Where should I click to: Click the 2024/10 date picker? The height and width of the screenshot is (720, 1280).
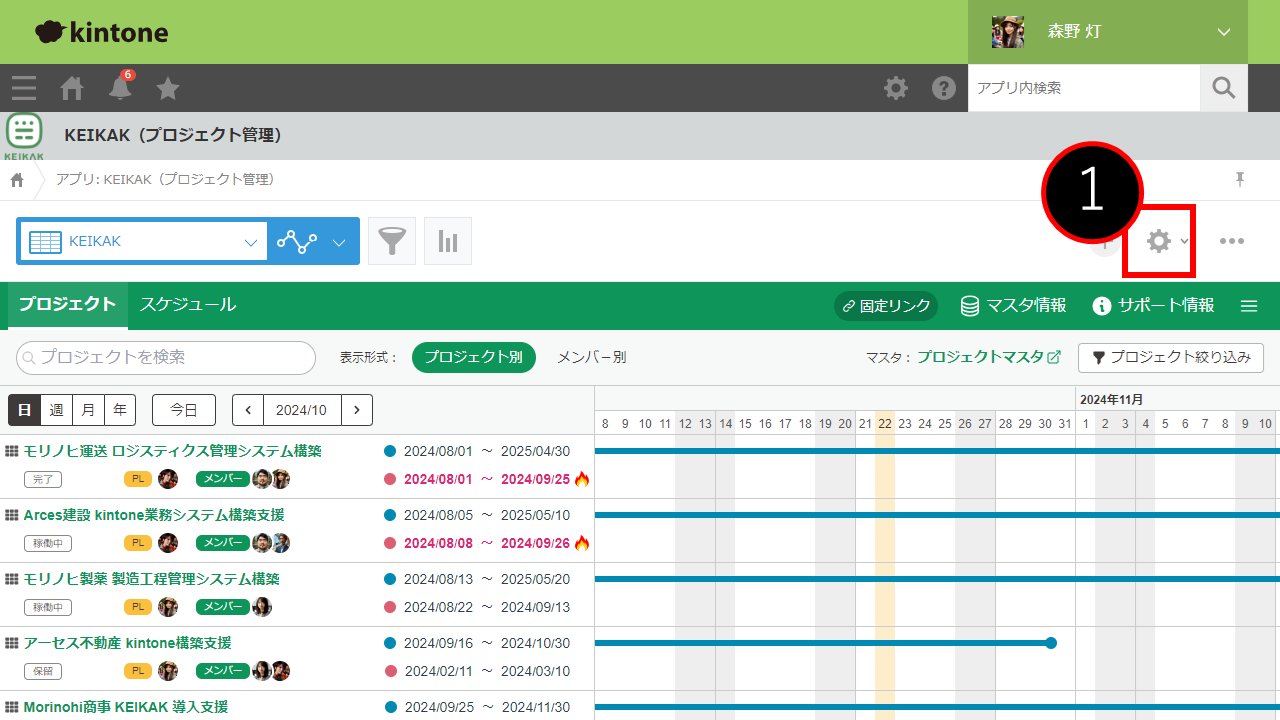(302, 410)
